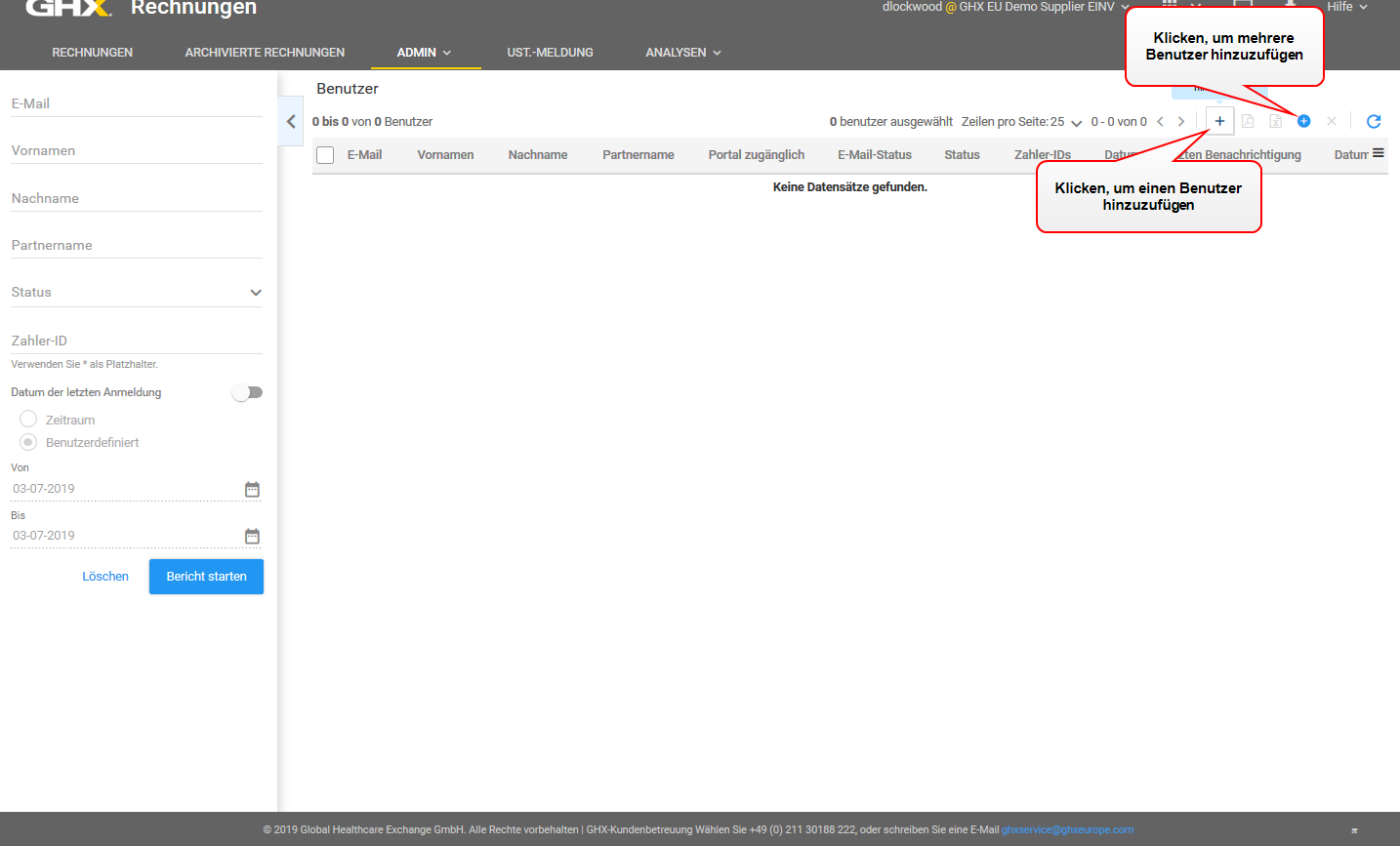Collapse the filter side panel
The image size is (1400, 846).
(291, 122)
